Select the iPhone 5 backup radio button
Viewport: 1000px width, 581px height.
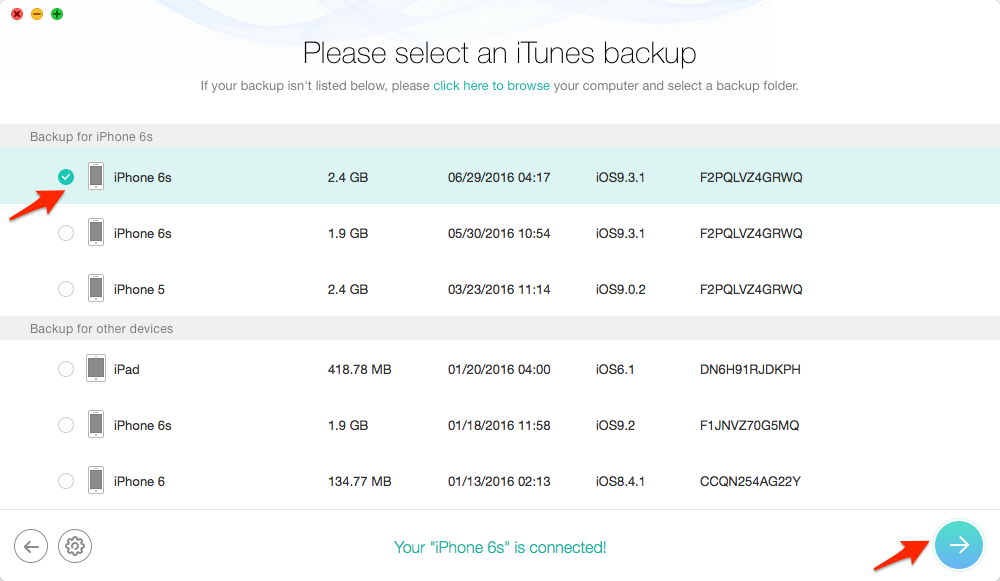(66, 289)
